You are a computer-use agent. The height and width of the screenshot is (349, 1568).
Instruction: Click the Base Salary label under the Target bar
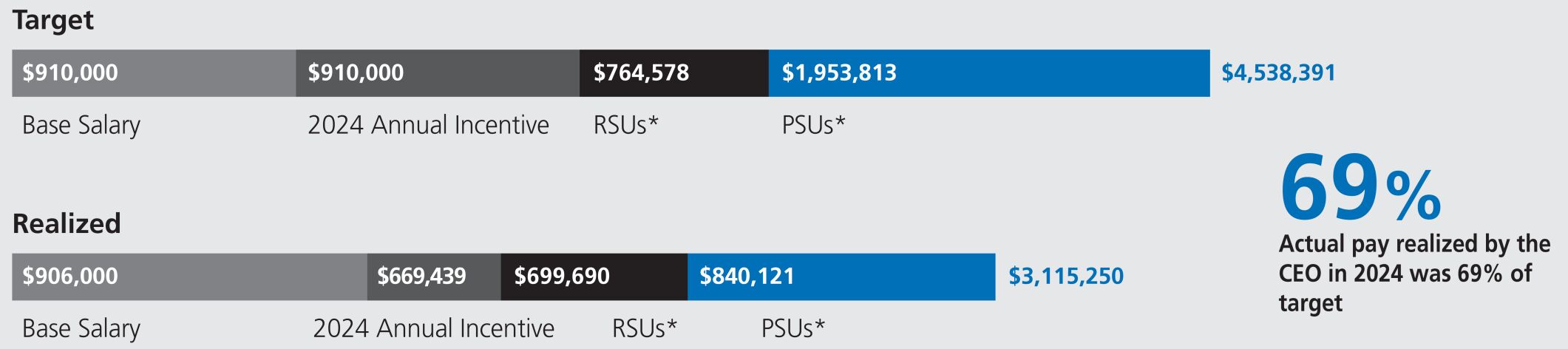81,125
